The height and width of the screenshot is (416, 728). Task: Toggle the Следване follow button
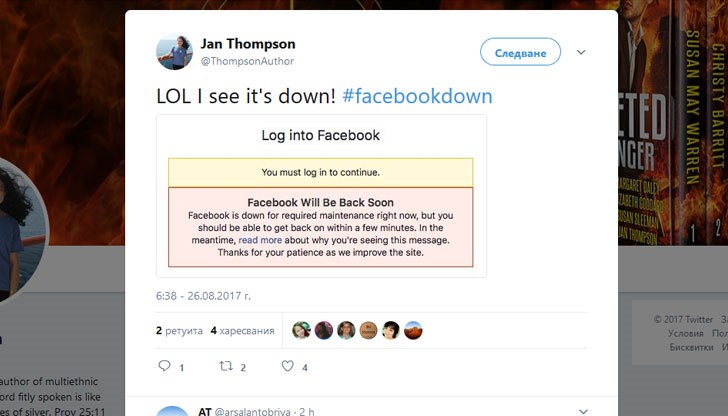(520, 52)
